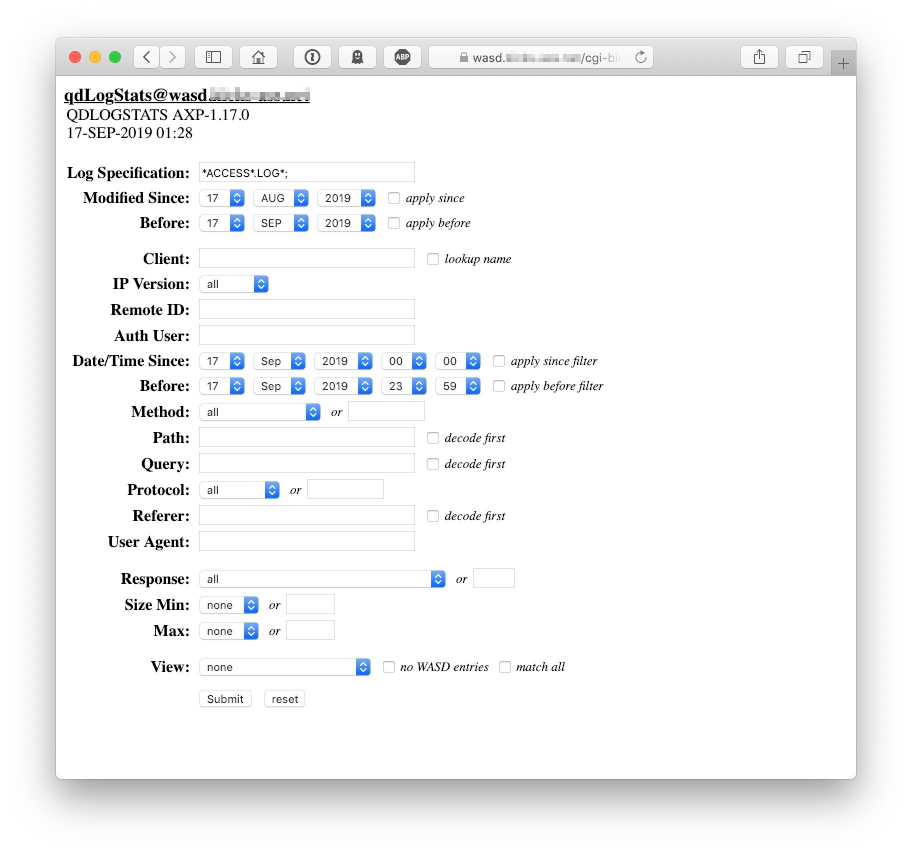Show the Safari sidebar
Screen dimensions: 912x853
tap(213, 57)
